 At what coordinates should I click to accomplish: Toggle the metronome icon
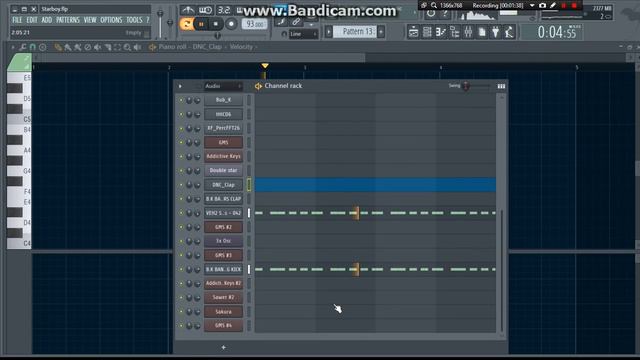click(188, 10)
